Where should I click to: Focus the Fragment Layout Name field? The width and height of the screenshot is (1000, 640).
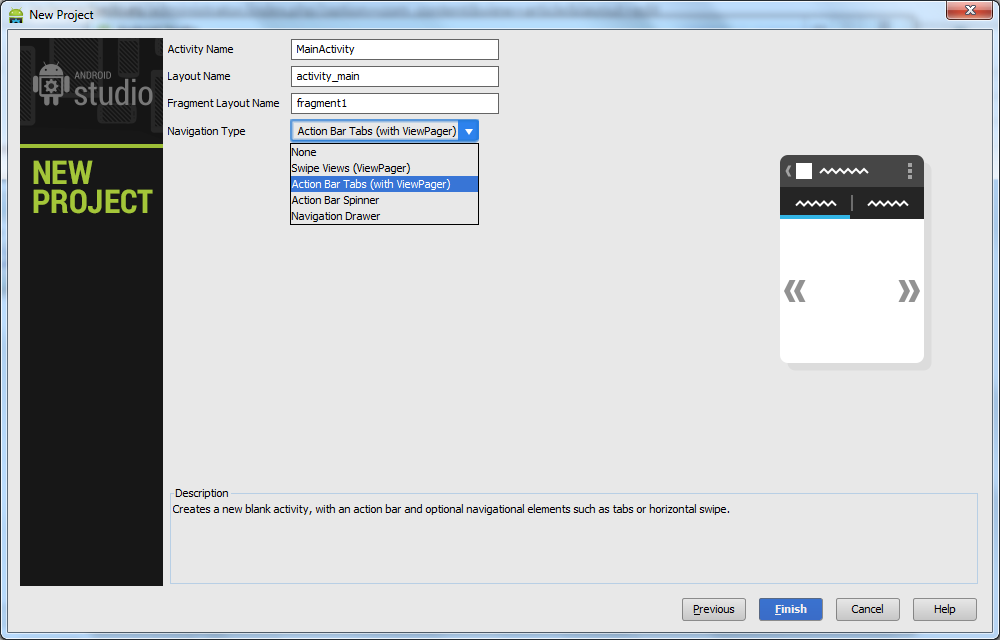(395, 103)
